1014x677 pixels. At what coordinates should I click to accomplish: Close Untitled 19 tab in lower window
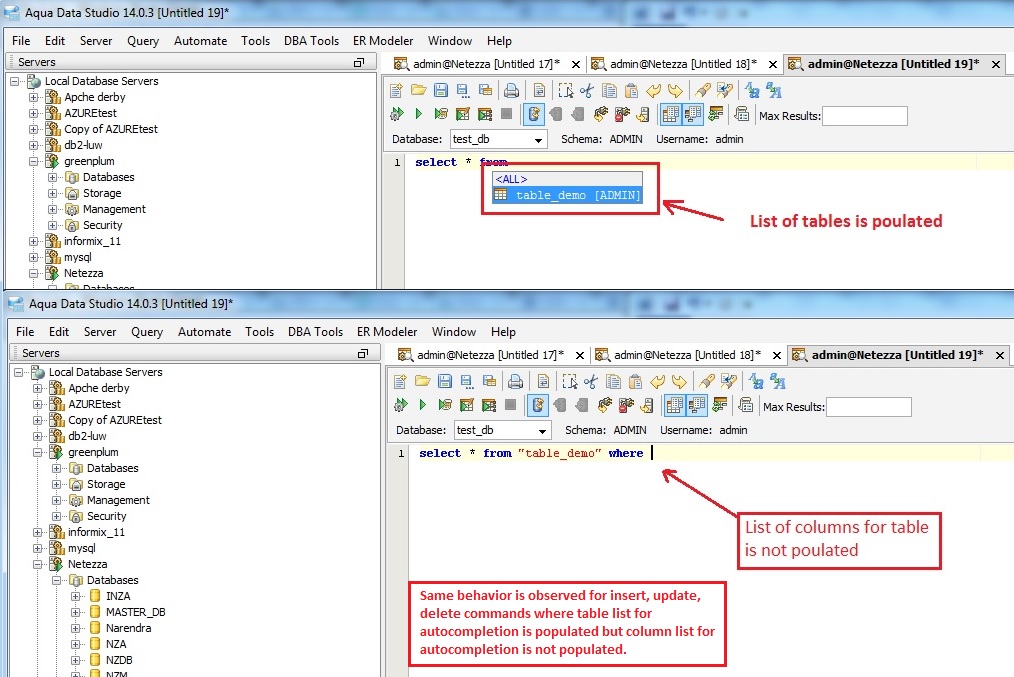[999, 356]
